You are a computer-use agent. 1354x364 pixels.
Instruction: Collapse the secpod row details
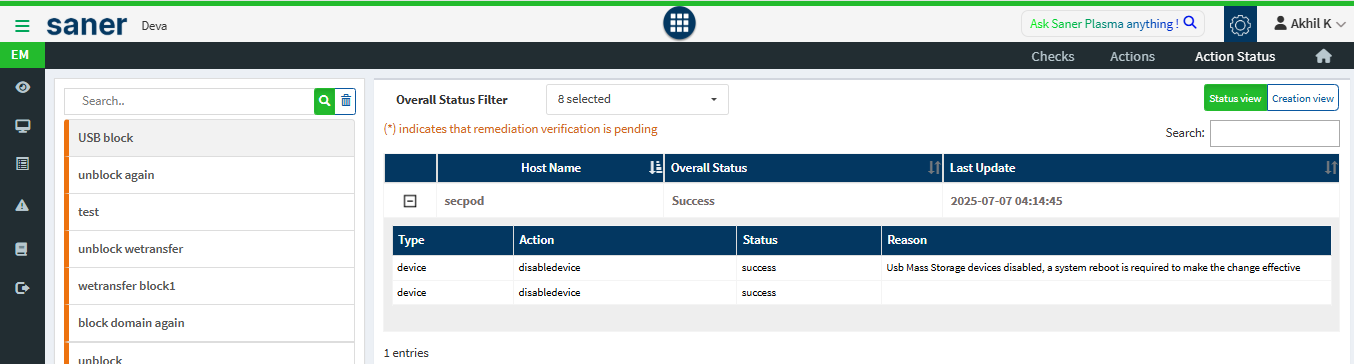(x=410, y=201)
